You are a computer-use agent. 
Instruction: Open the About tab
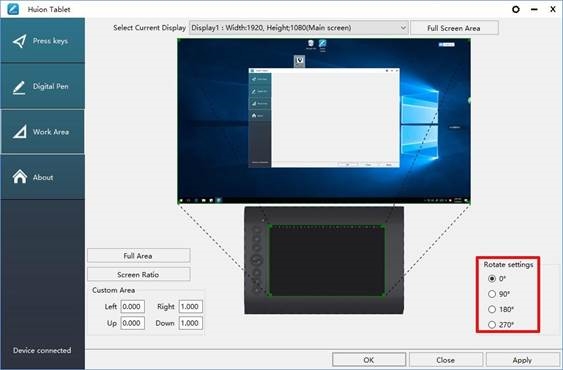click(x=42, y=177)
